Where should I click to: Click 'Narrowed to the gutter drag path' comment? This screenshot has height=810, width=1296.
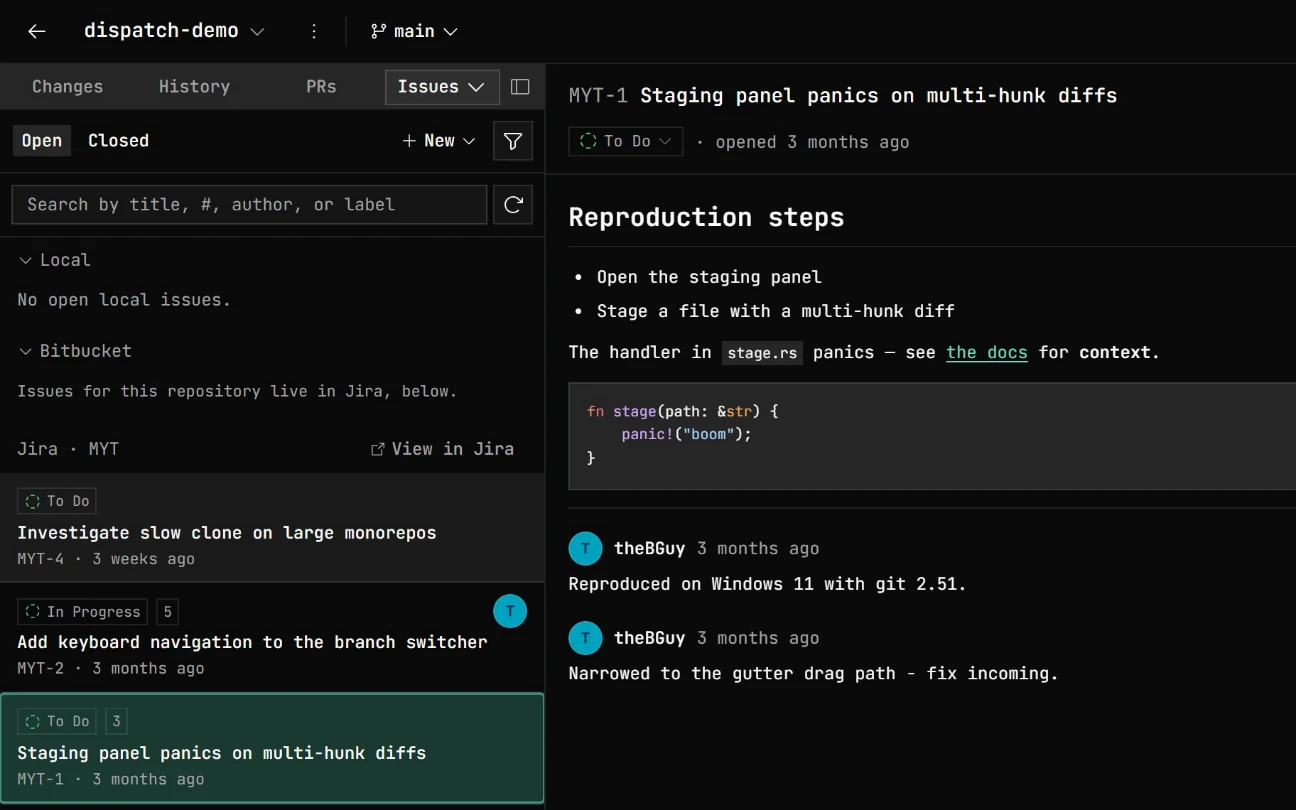pyautogui.click(x=813, y=674)
